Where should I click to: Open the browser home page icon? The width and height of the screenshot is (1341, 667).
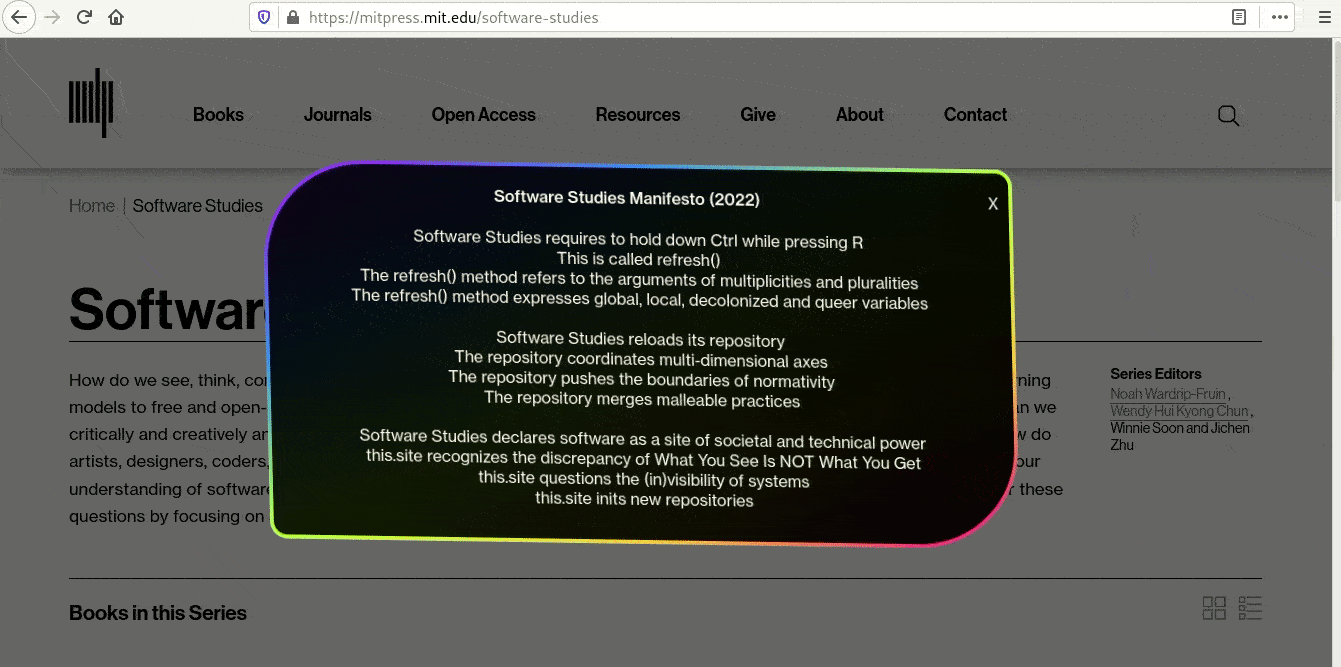[x=116, y=17]
